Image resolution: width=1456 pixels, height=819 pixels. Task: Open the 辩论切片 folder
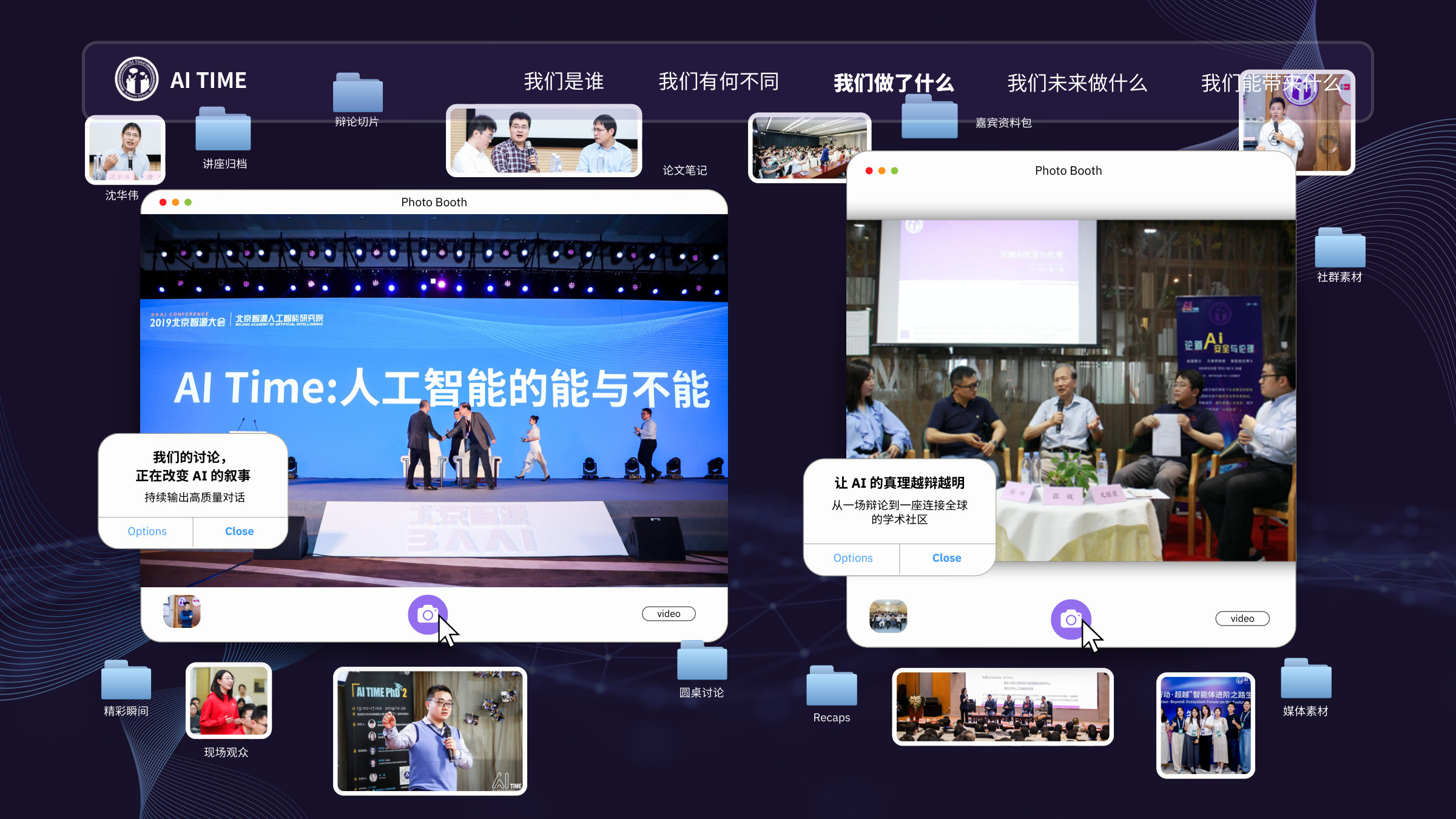[x=357, y=92]
